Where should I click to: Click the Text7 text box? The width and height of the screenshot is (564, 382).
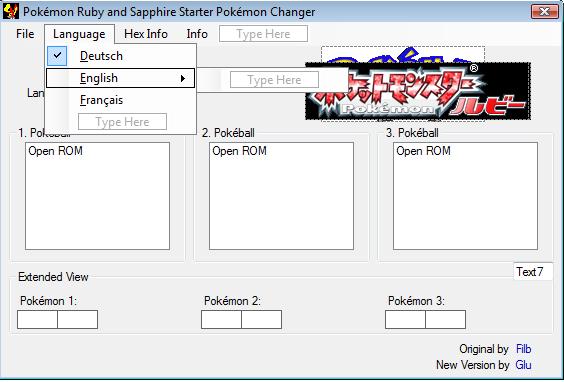click(533, 272)
